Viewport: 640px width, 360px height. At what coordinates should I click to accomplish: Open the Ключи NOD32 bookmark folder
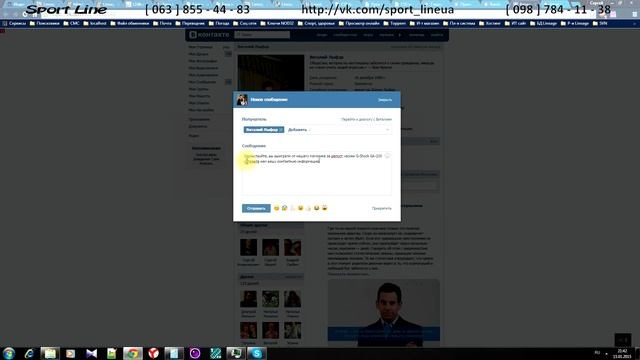[x=277, y=24]
